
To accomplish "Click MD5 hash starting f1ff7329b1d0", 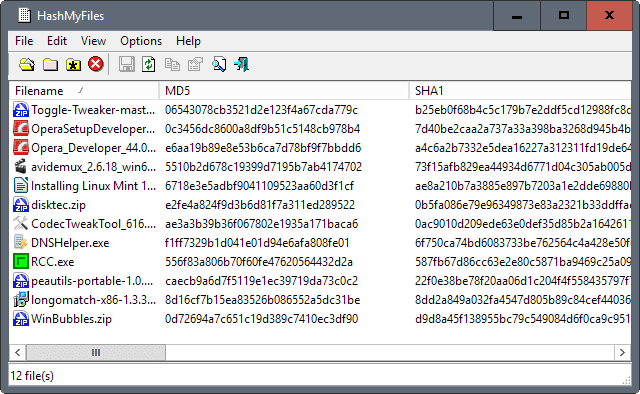I will 257,243.
